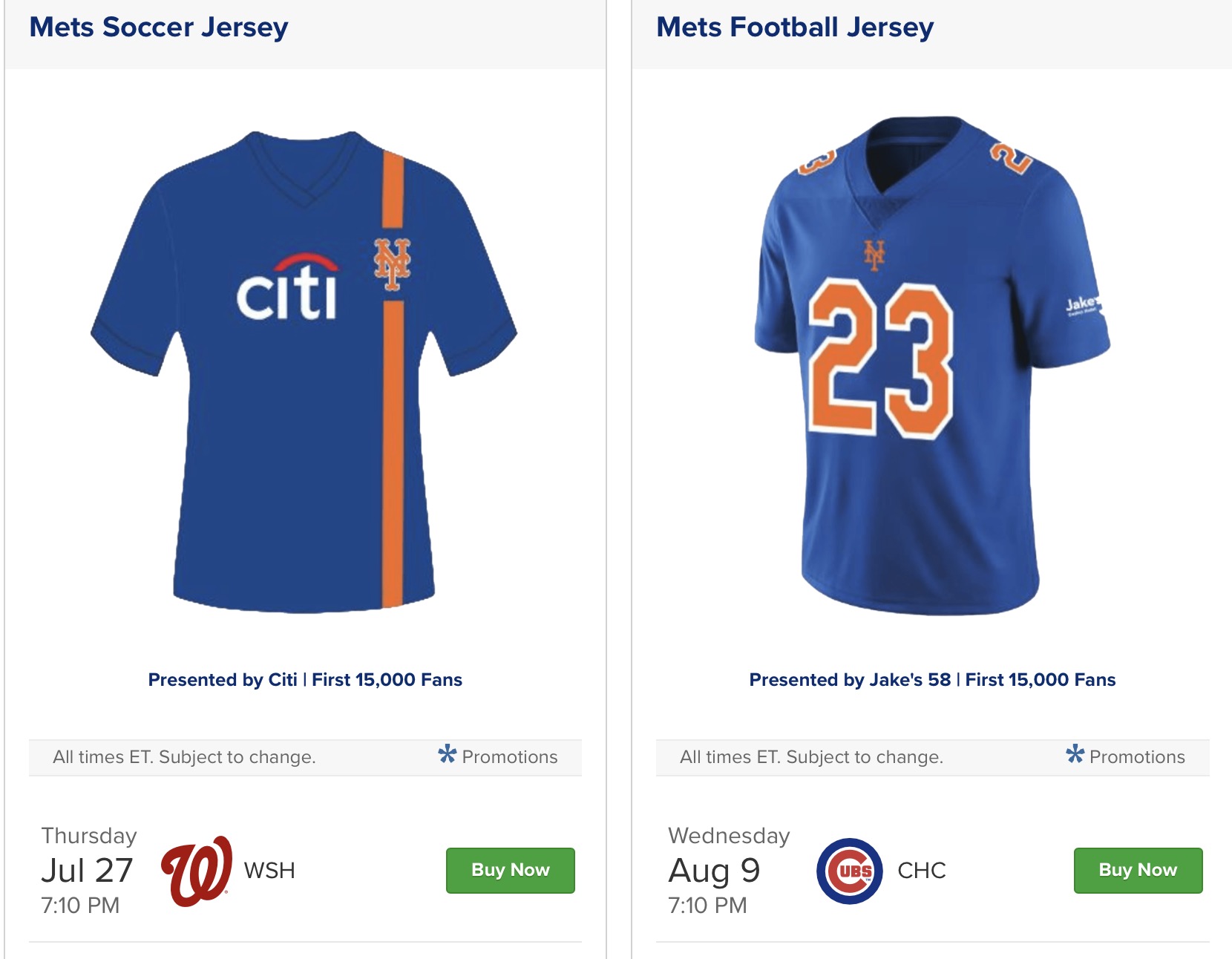1232x959 pixels.
Task: Buy tickets for Jul 27 WSH game
Action: (511, 870)
